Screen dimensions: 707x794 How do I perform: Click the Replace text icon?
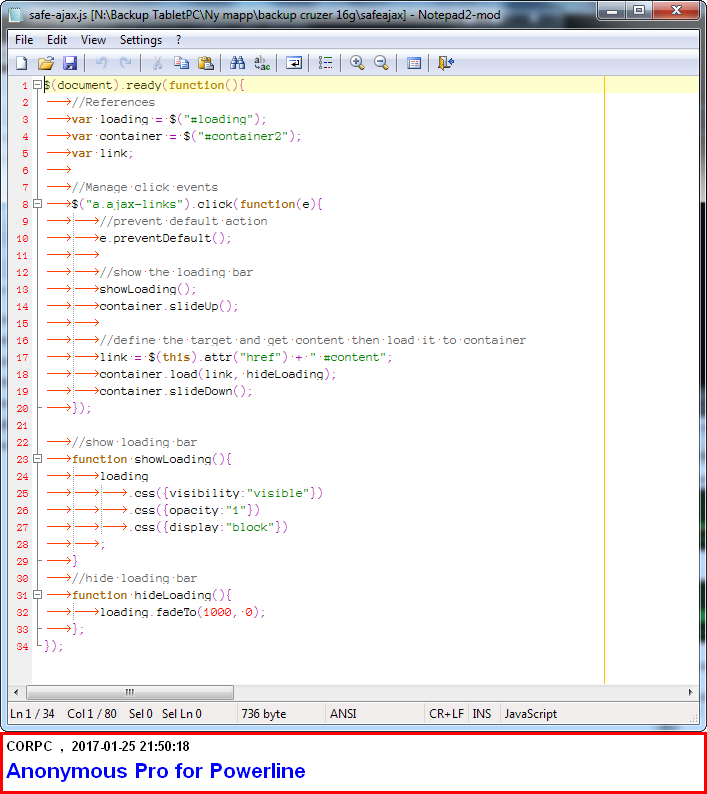(x=262, y=63)
